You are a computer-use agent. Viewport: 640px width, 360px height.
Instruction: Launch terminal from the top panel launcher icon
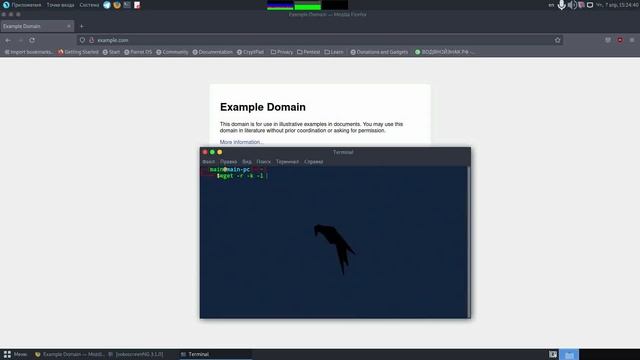[x=127, y=5]
